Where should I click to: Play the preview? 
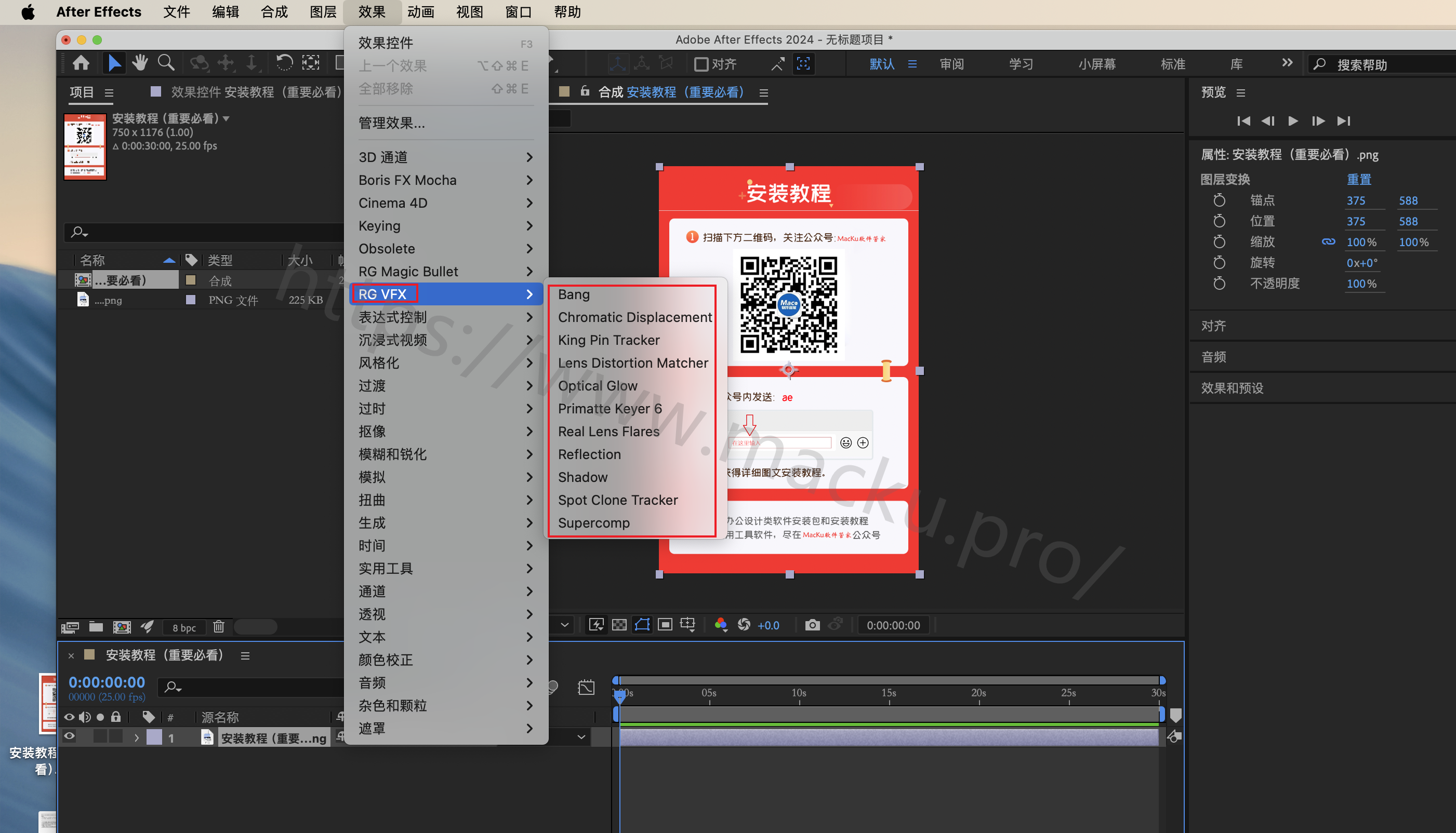click(x=1293, y=120)
